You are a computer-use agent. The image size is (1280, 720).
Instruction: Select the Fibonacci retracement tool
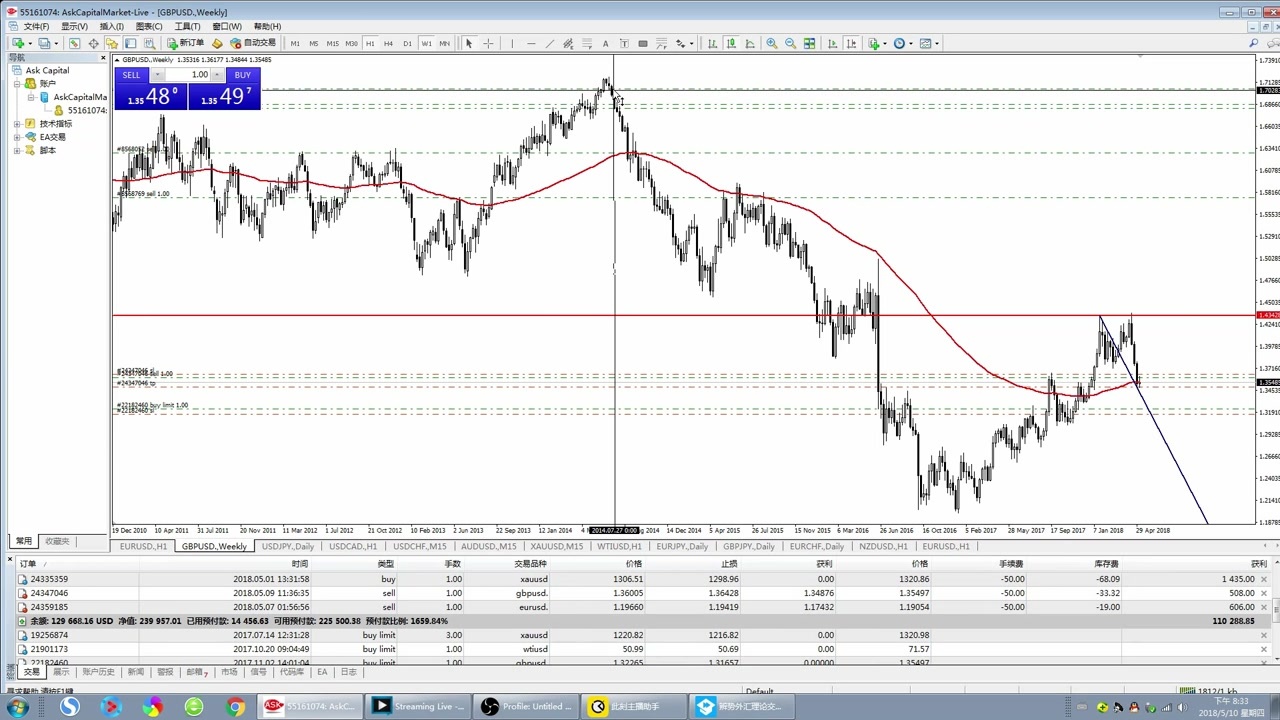pos(587,43)
